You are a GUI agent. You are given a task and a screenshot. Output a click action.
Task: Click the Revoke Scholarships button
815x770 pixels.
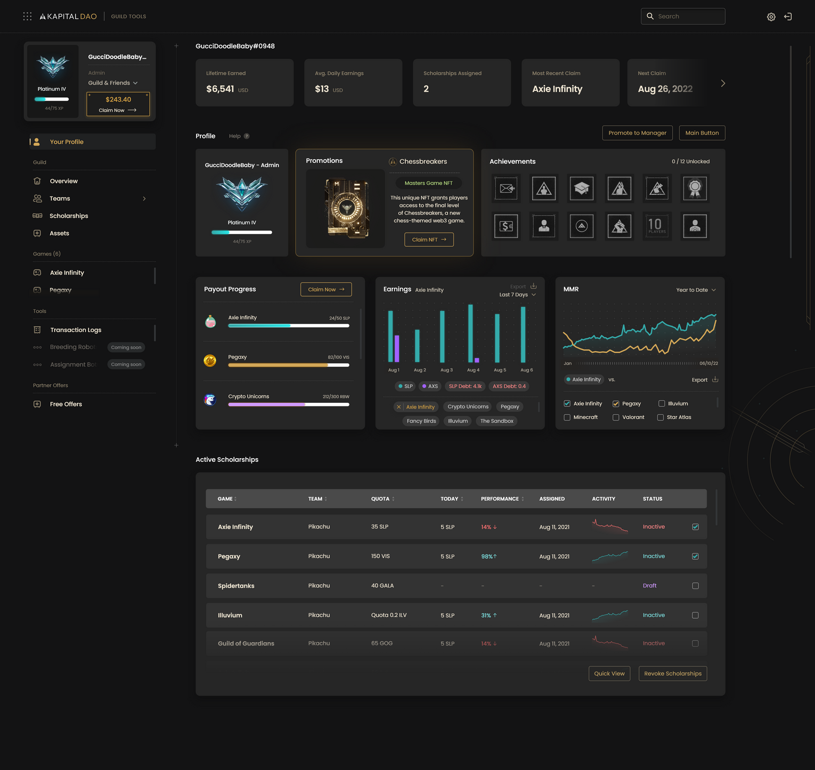(673, 674)
